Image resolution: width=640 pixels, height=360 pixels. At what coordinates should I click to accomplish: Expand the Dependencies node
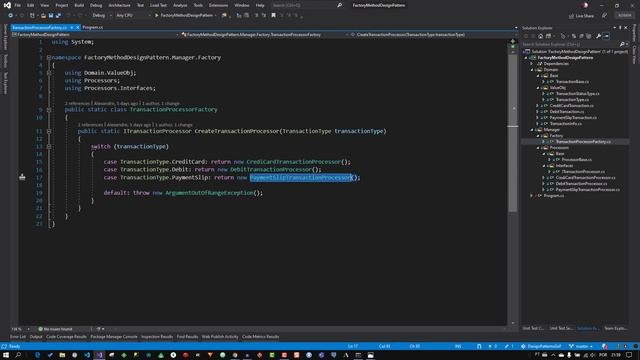(x=532, y=64)
